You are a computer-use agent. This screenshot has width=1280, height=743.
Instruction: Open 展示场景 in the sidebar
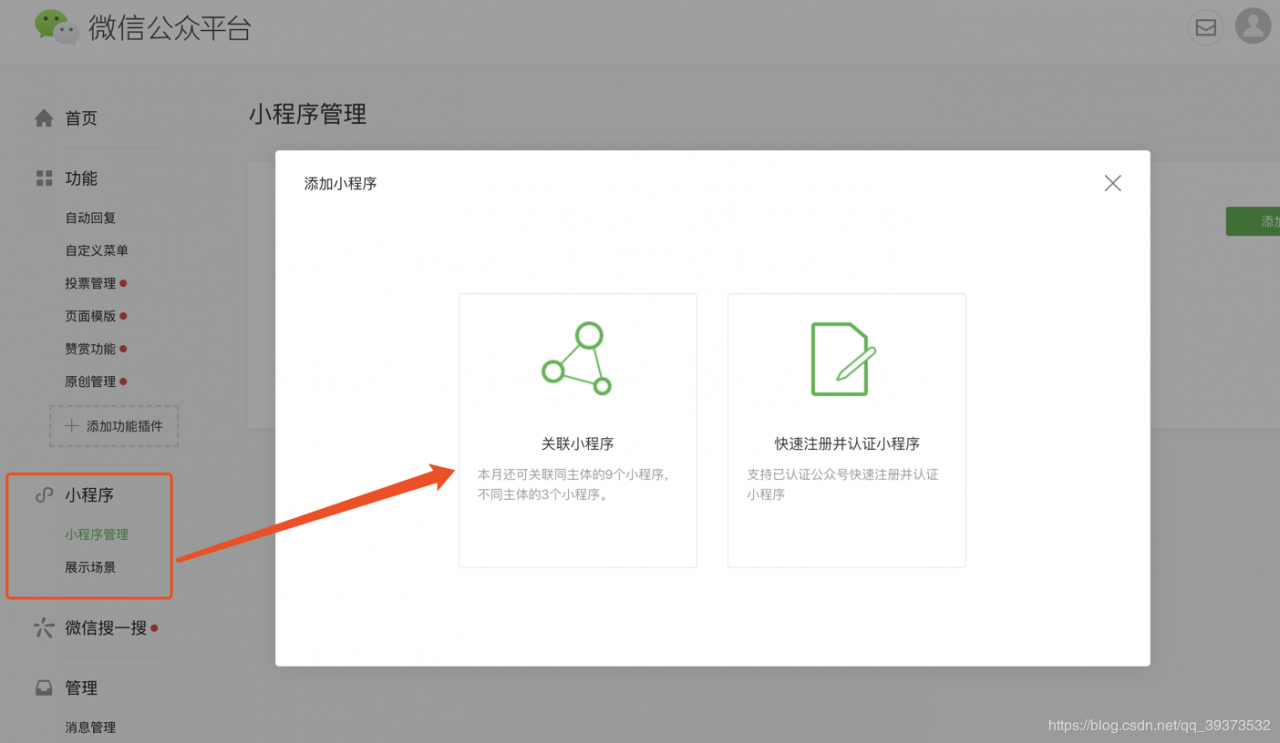pyautogui.click(x=91, y=567)
